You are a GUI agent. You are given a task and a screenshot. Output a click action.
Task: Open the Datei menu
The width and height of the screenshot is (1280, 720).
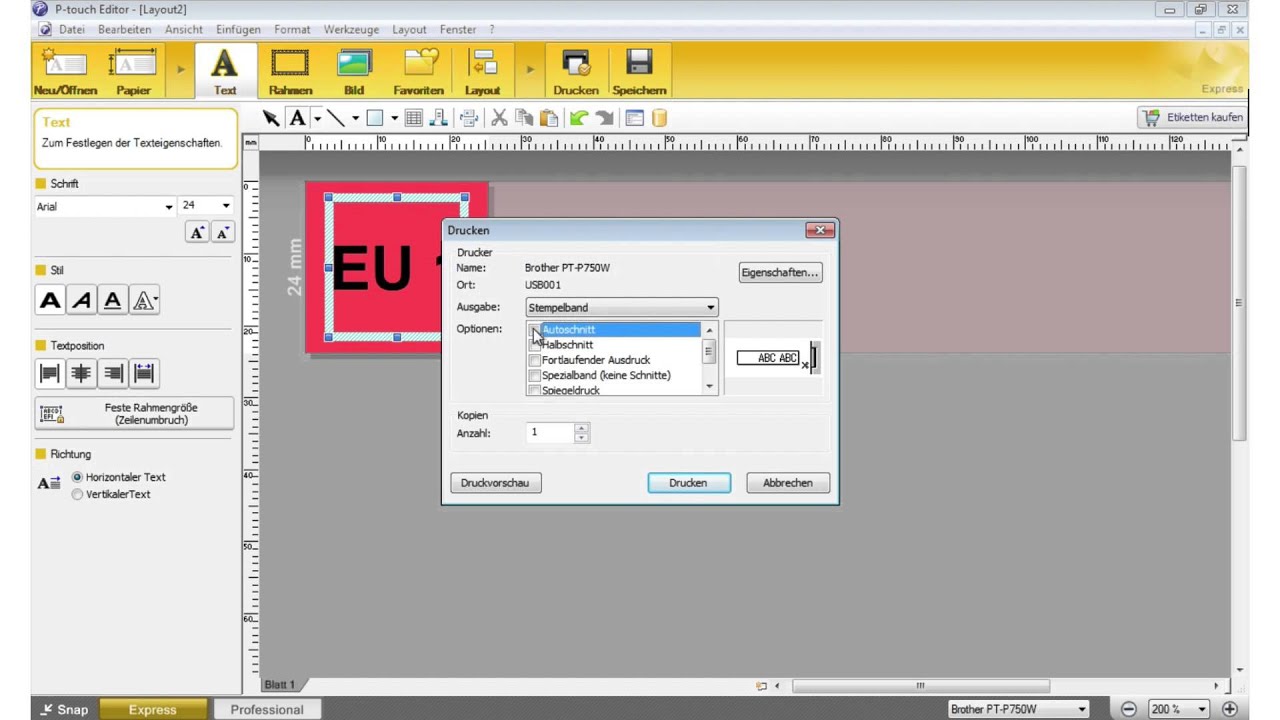(72, 29)
